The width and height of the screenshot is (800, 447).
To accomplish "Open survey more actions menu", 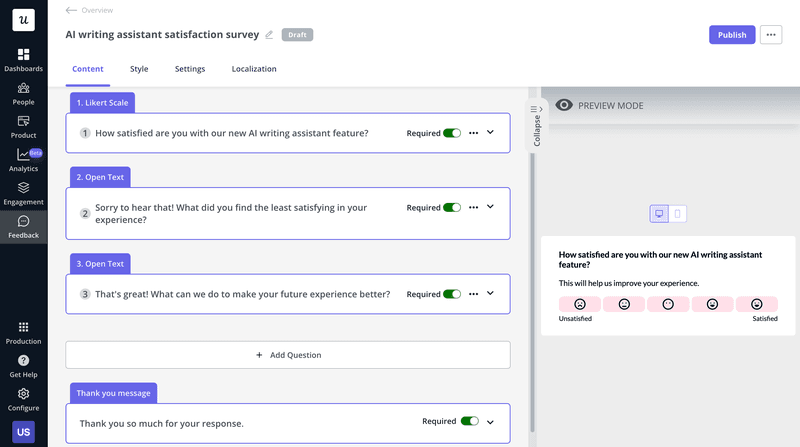I will (771, 35).
